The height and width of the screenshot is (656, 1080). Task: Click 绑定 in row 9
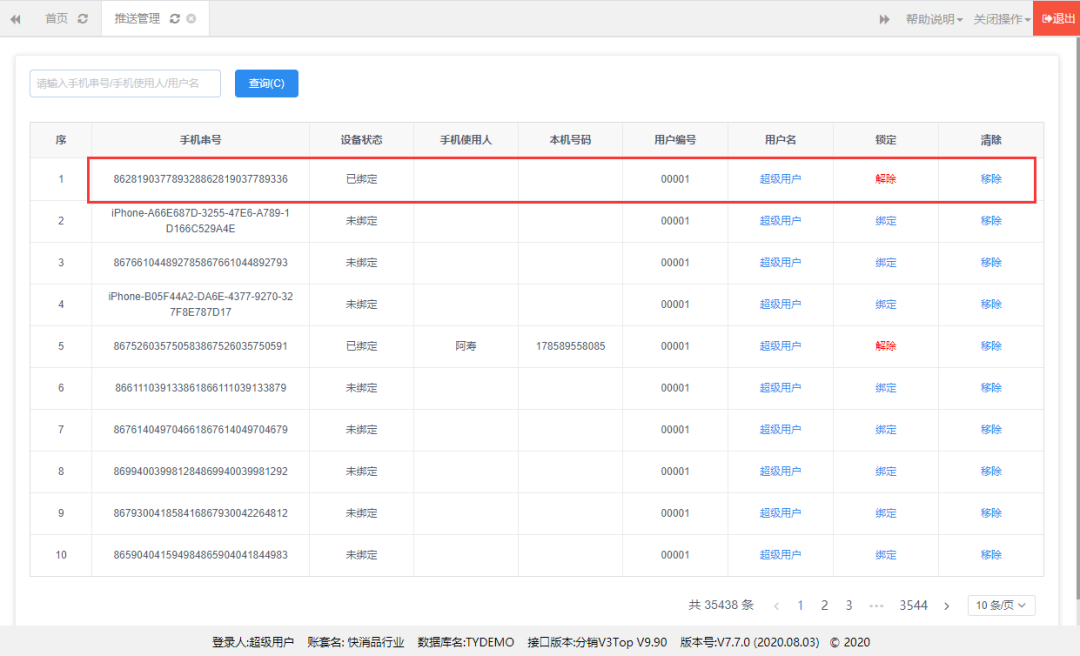pyautogui.click(x=886, y=513)
